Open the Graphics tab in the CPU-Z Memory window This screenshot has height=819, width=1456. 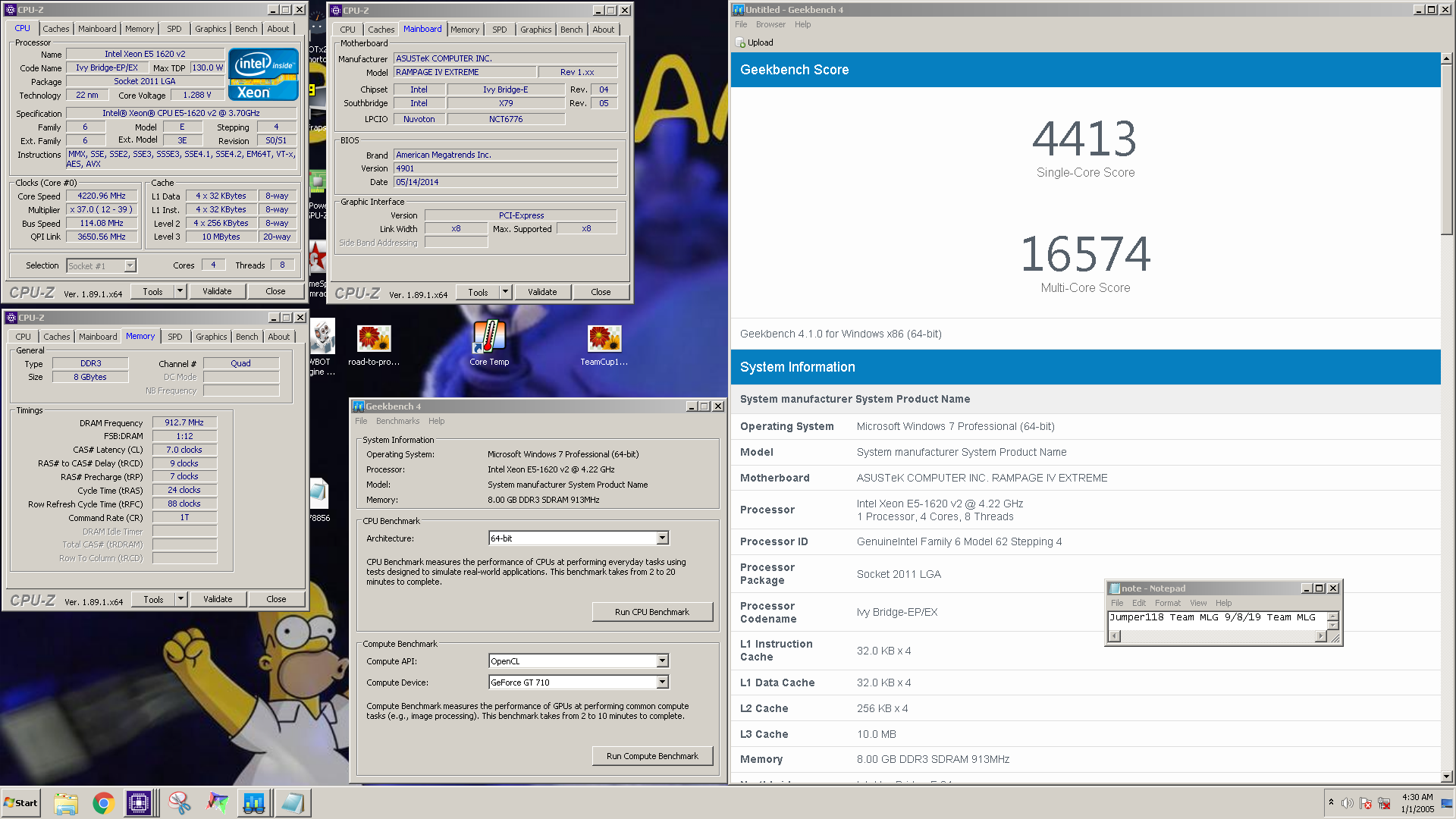(x=211, y=337)
